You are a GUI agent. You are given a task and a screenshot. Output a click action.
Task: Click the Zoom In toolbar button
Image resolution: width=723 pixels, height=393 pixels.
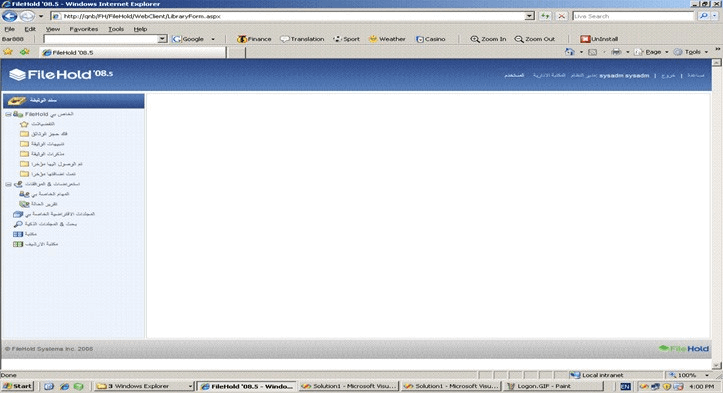(488, 39)
